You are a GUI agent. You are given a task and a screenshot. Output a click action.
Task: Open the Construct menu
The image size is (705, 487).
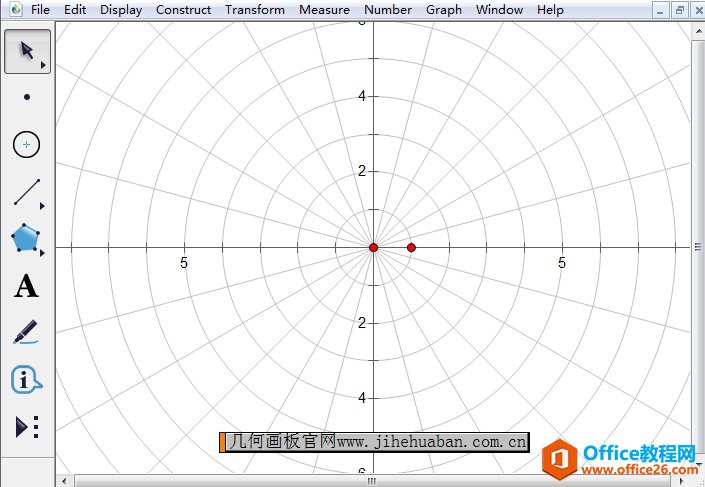(183, 10)
